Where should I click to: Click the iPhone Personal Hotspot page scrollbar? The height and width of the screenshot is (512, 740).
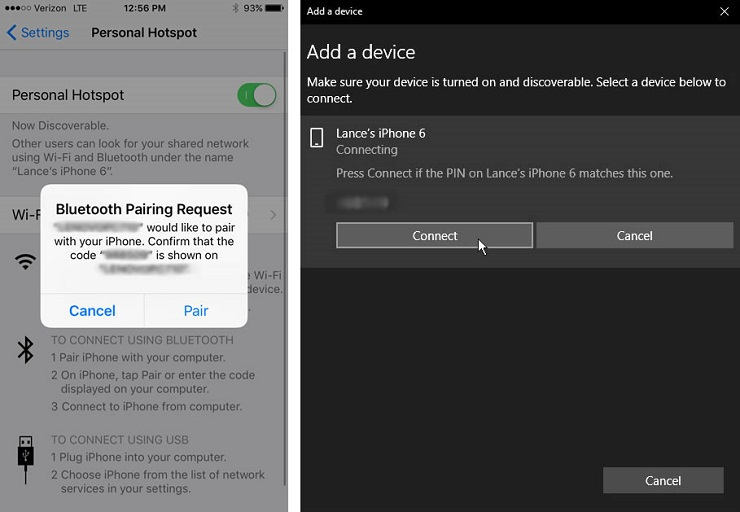285,269
